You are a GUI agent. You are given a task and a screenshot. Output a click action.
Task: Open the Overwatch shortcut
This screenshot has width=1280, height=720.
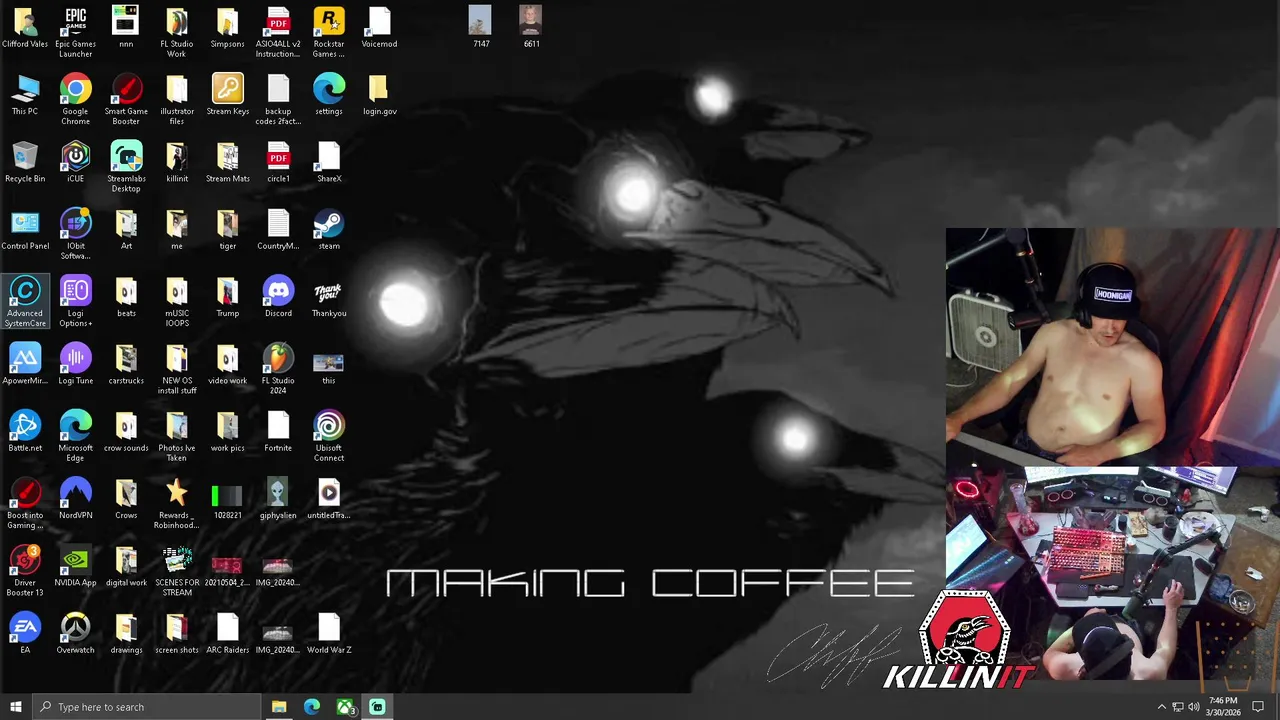pos(75,632)
